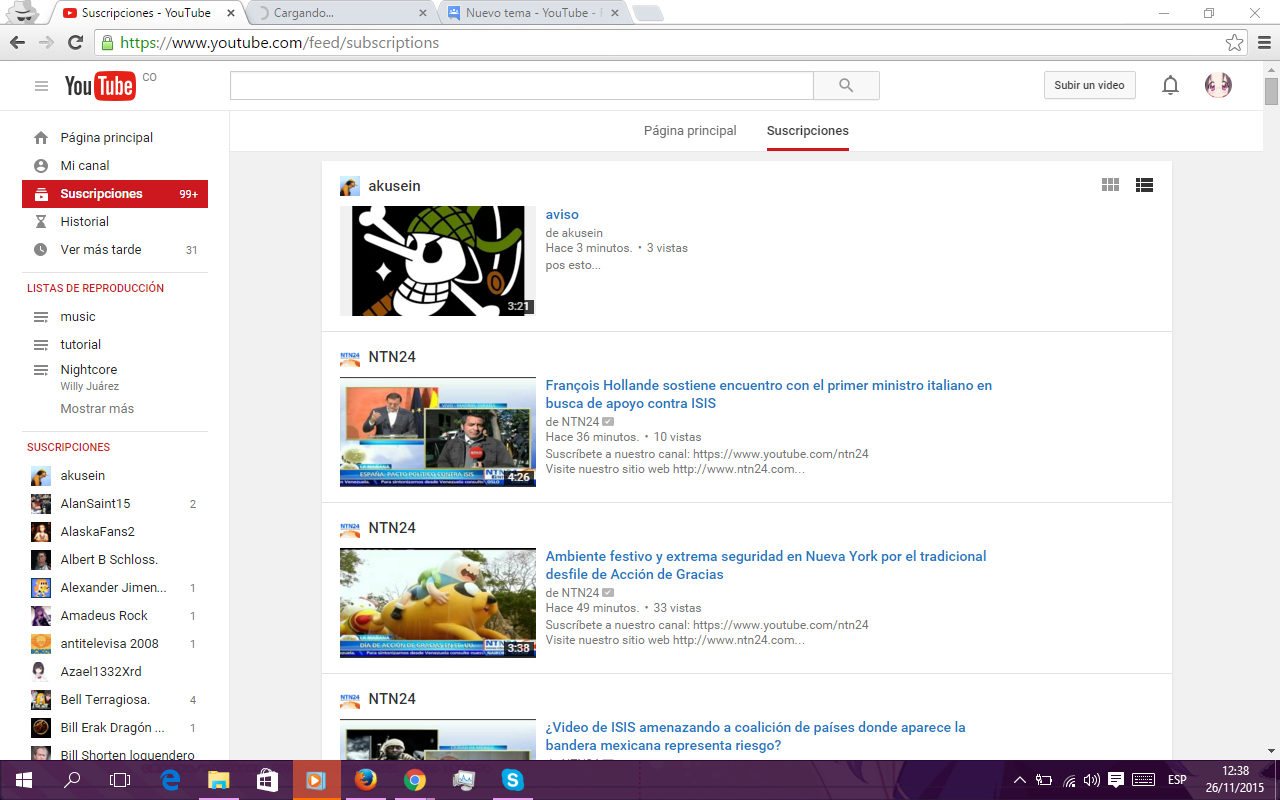Viewport: 1280px width, 800px height.
Task: Reload the page
Action: [75, 43]
